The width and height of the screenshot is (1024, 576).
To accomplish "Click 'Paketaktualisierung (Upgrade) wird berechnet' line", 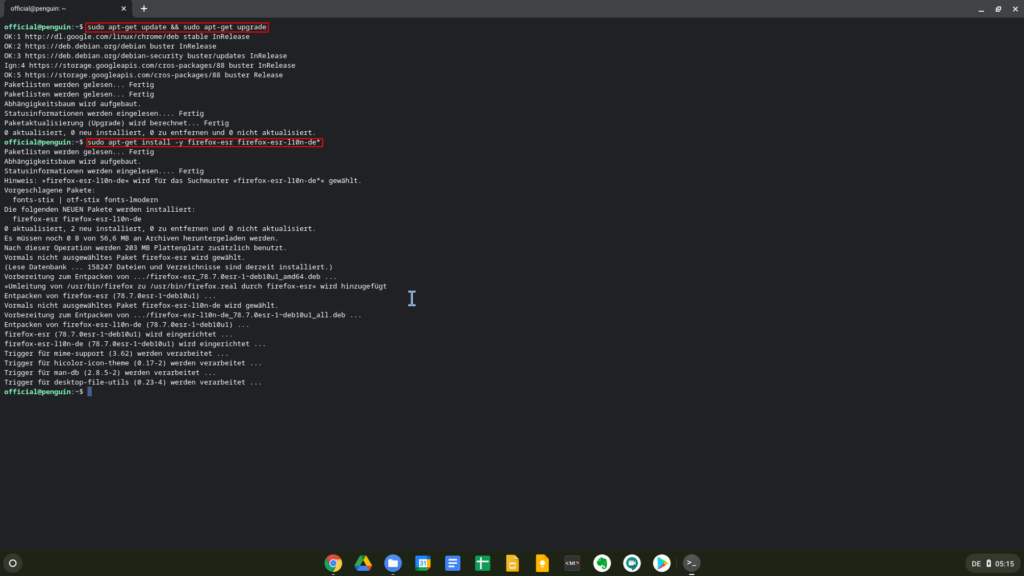I will pyautogui.click(x=116, y=123).
